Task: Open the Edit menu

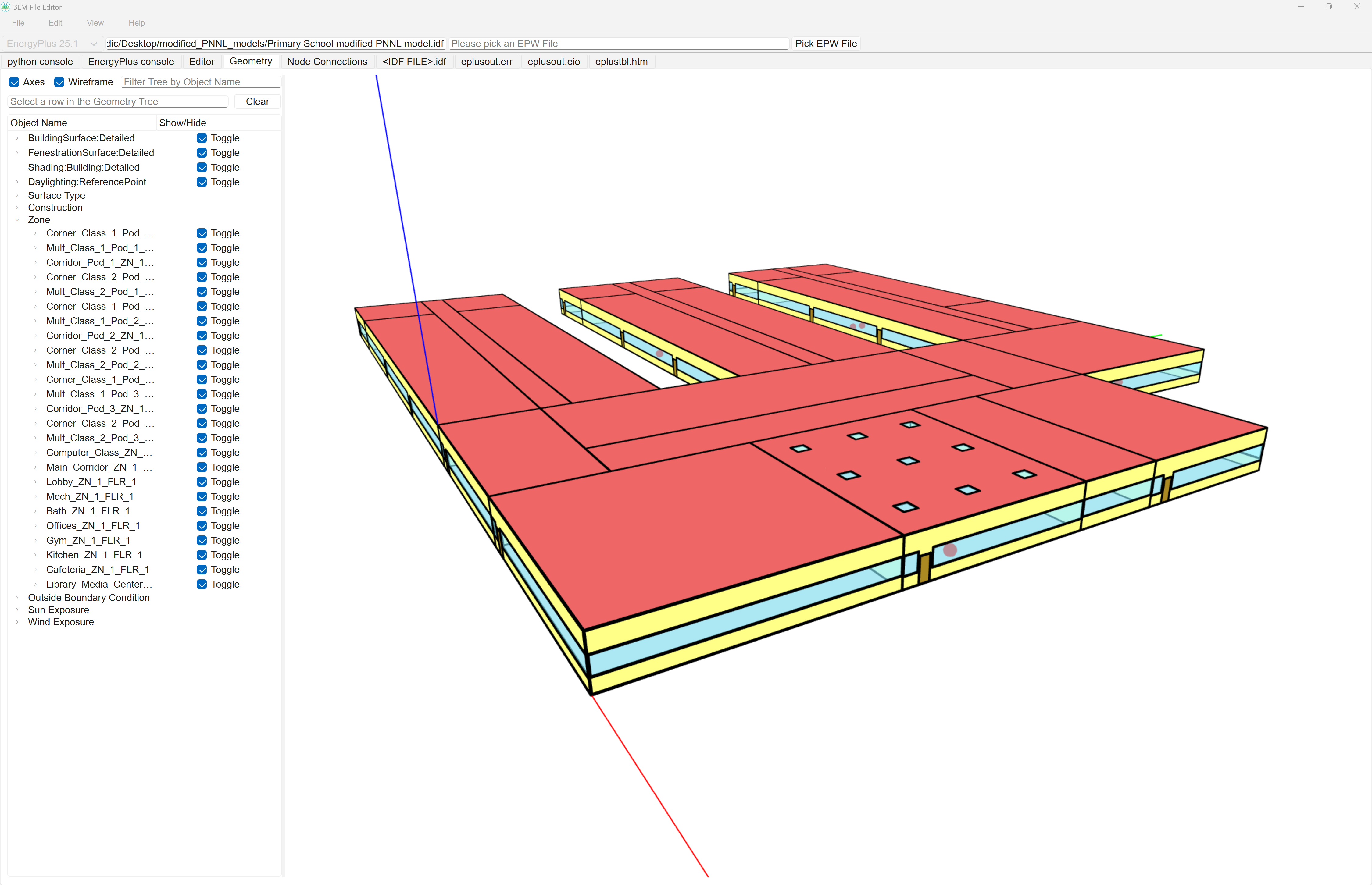Action: pyautogui.click(x=55, y=23)
